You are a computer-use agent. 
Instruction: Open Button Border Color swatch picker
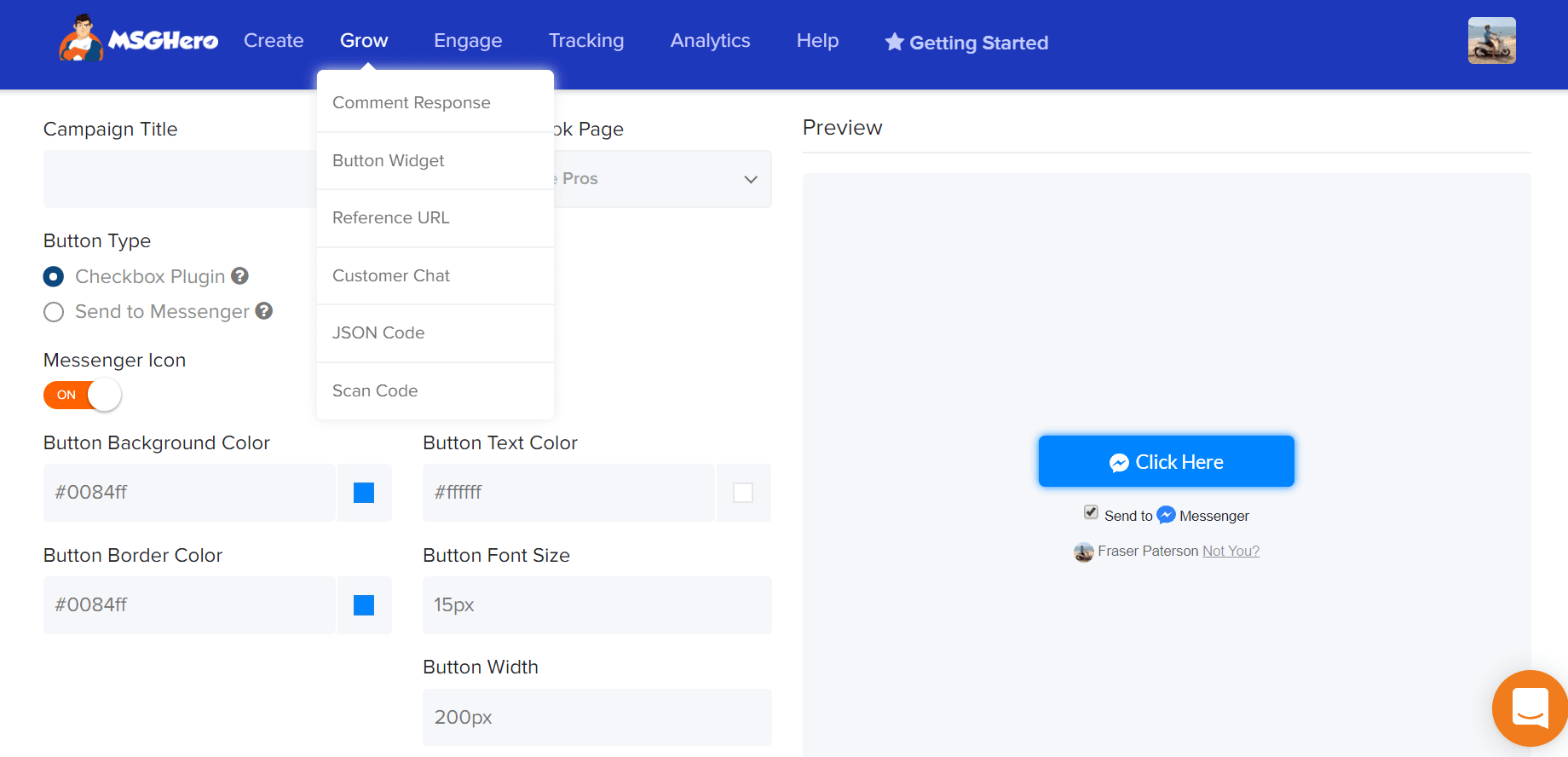pos(364,605)
